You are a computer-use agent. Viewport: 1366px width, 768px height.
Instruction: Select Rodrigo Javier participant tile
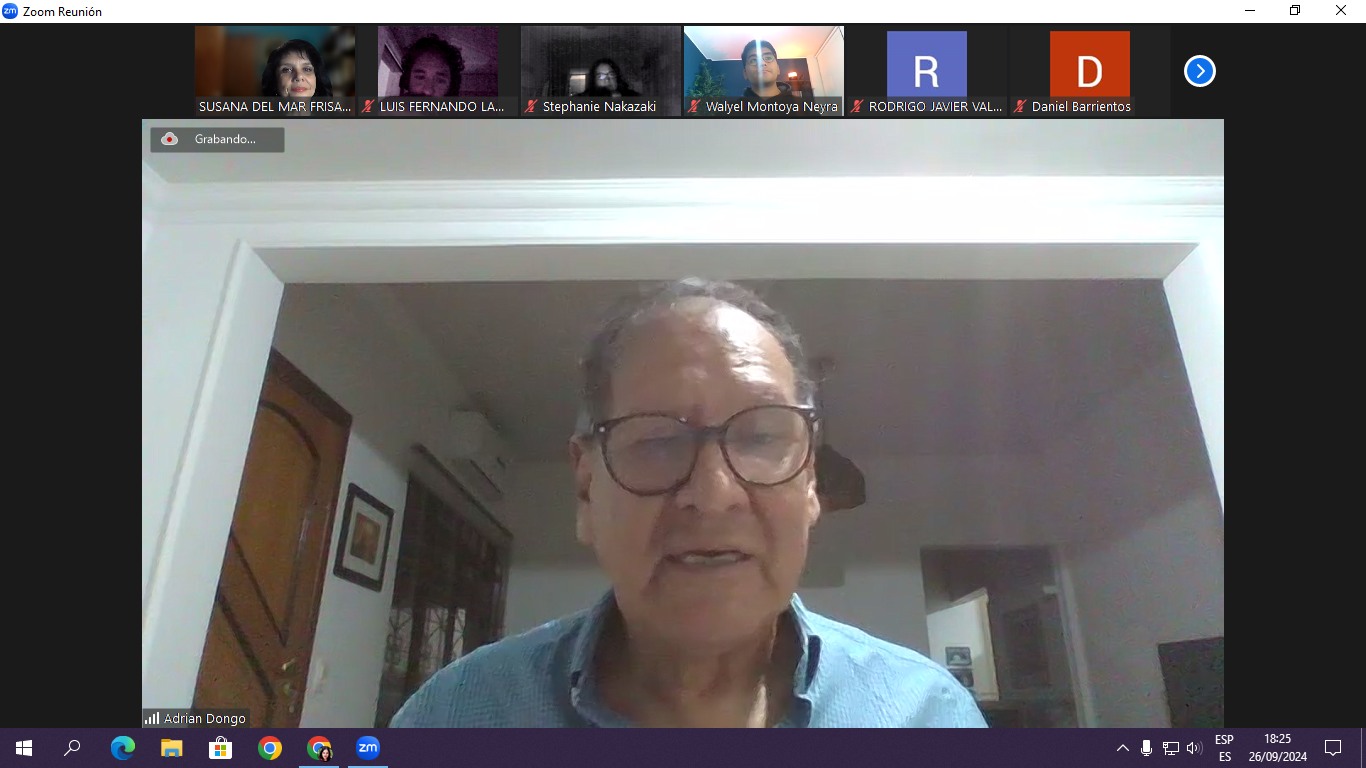927,71
